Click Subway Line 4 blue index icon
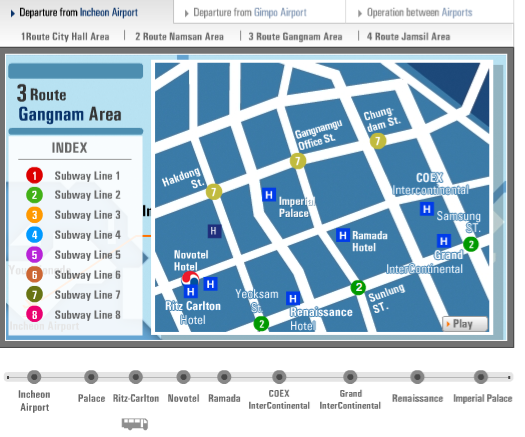Screen dimensions: 525x437 pyautogui.click(x=34, y=234)
